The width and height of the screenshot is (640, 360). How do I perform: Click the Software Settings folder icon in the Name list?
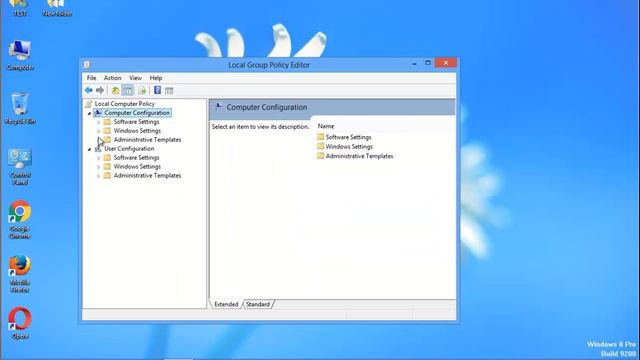click(x=320, y=137)
